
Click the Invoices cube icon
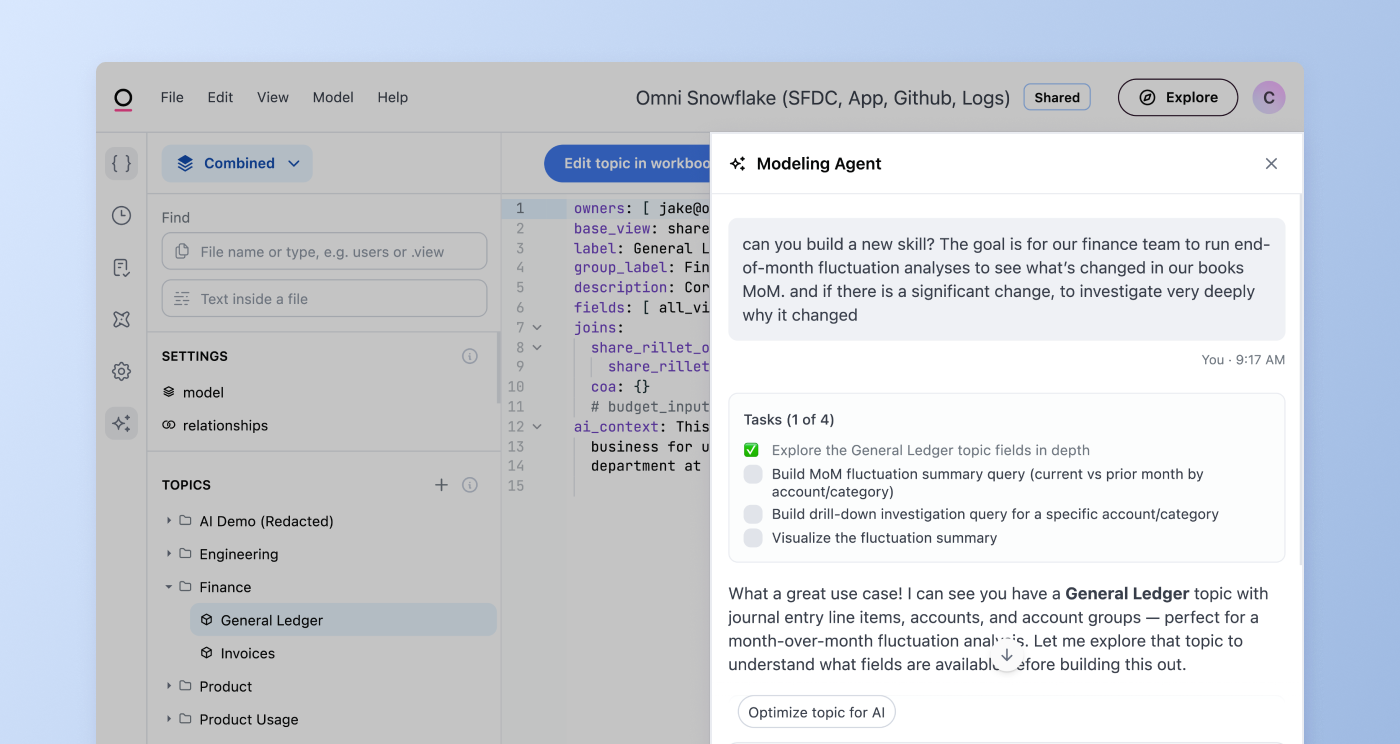(207, 653)
